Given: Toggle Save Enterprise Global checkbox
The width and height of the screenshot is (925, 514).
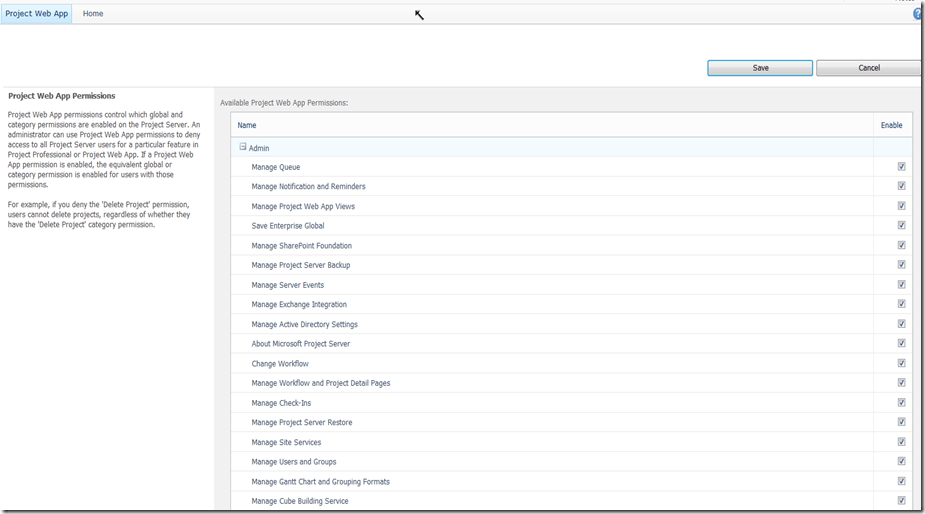Looking at the screenshot, I should pyautogui.click(x=901, y=226).
